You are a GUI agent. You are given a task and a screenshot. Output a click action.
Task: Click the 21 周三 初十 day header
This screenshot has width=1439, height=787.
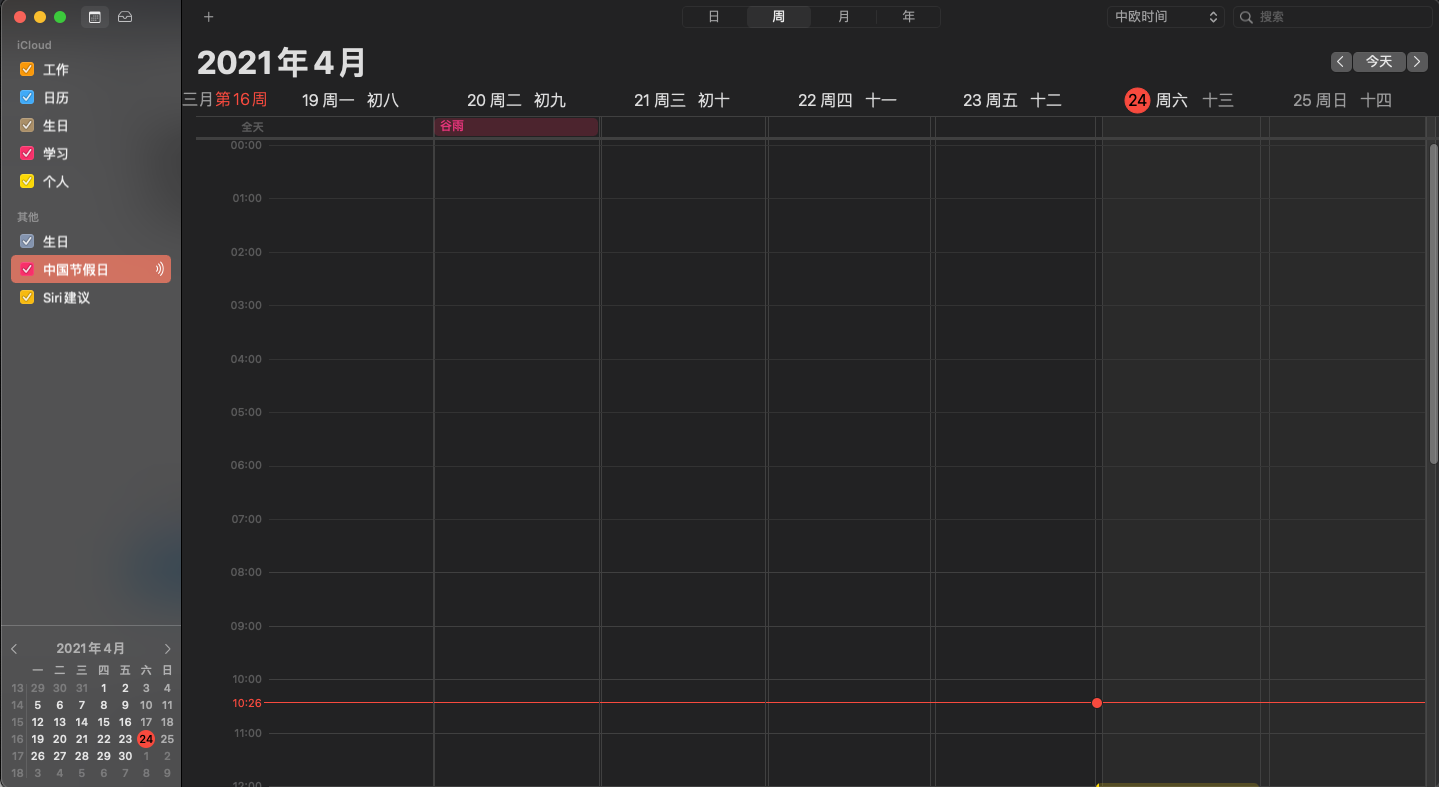(x=682, y=100)
